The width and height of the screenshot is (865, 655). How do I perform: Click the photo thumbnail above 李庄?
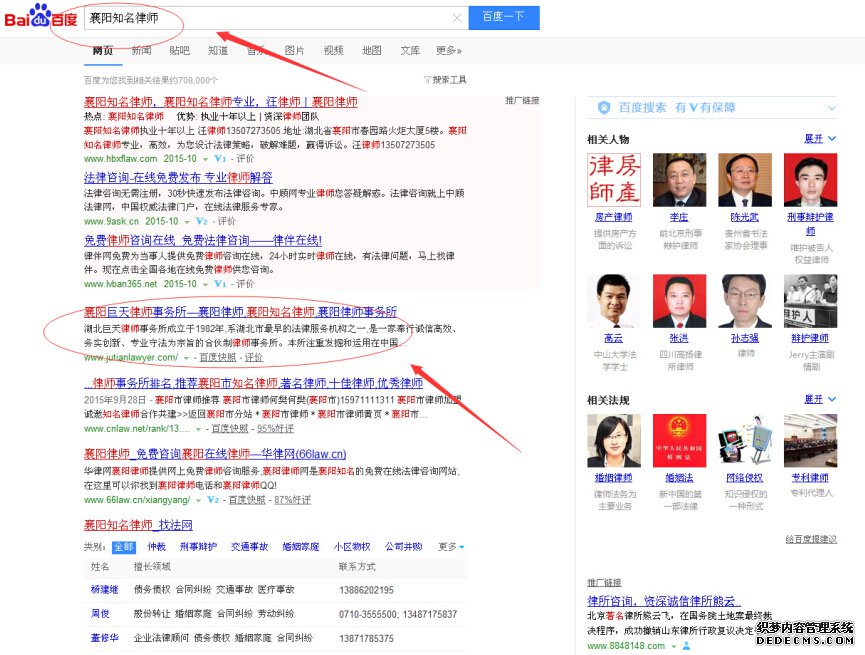coord(679,180)
